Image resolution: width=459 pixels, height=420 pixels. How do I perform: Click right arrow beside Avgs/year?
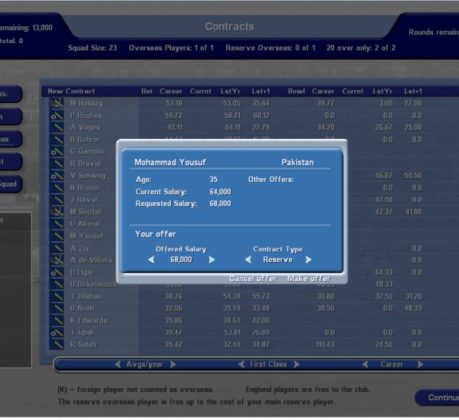pyautogui.click(x=173, y=364)
